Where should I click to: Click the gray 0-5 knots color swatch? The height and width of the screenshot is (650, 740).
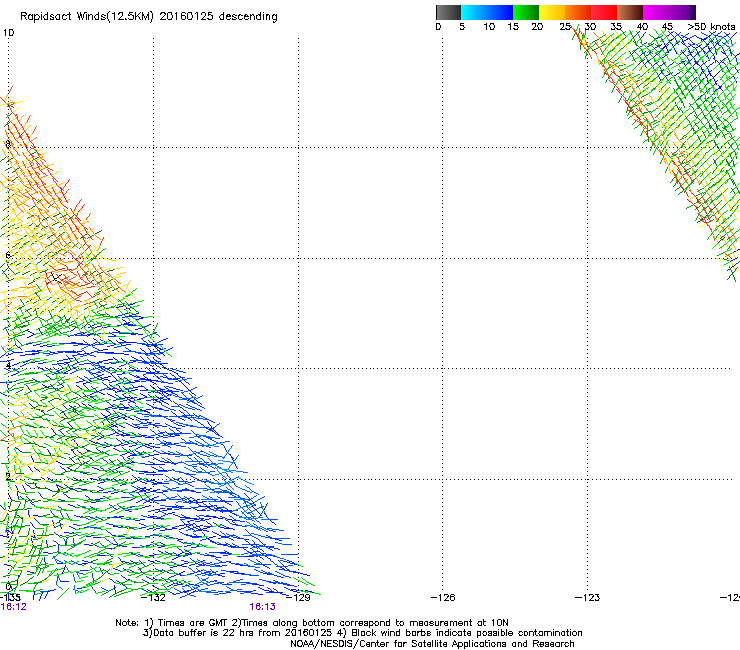tap(448, 12)
